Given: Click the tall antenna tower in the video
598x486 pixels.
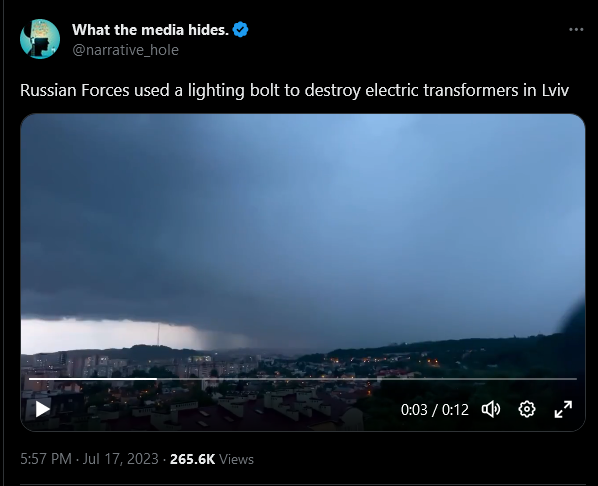Looking at the screenshot, I should (x=158, y=335).
